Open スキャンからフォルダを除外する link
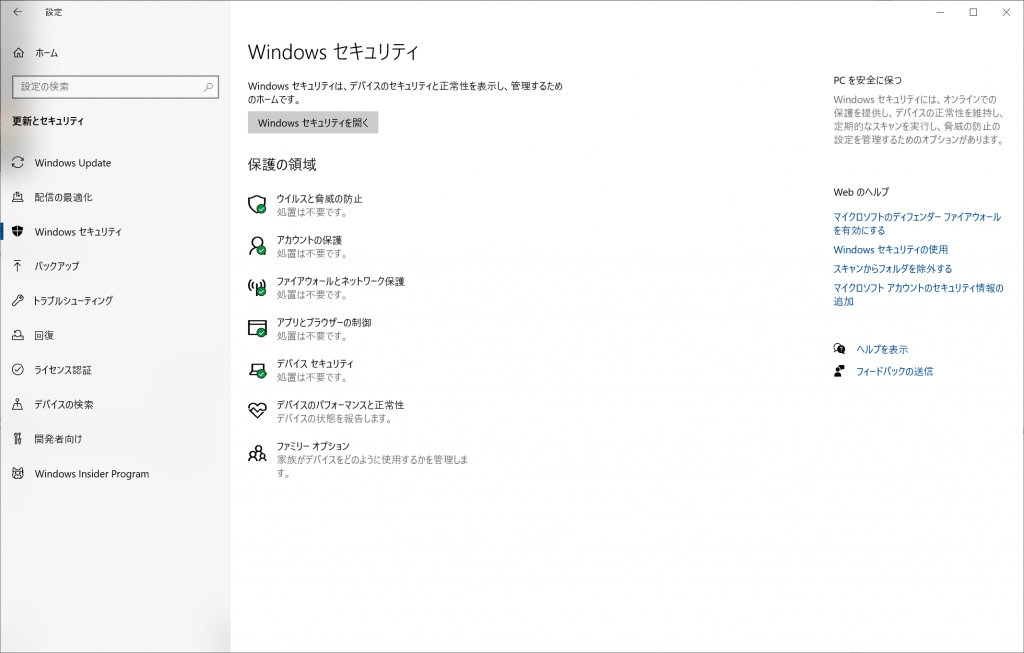Image resolution: width=1024 pixels, height=653 pixels. tap(893, 268)
